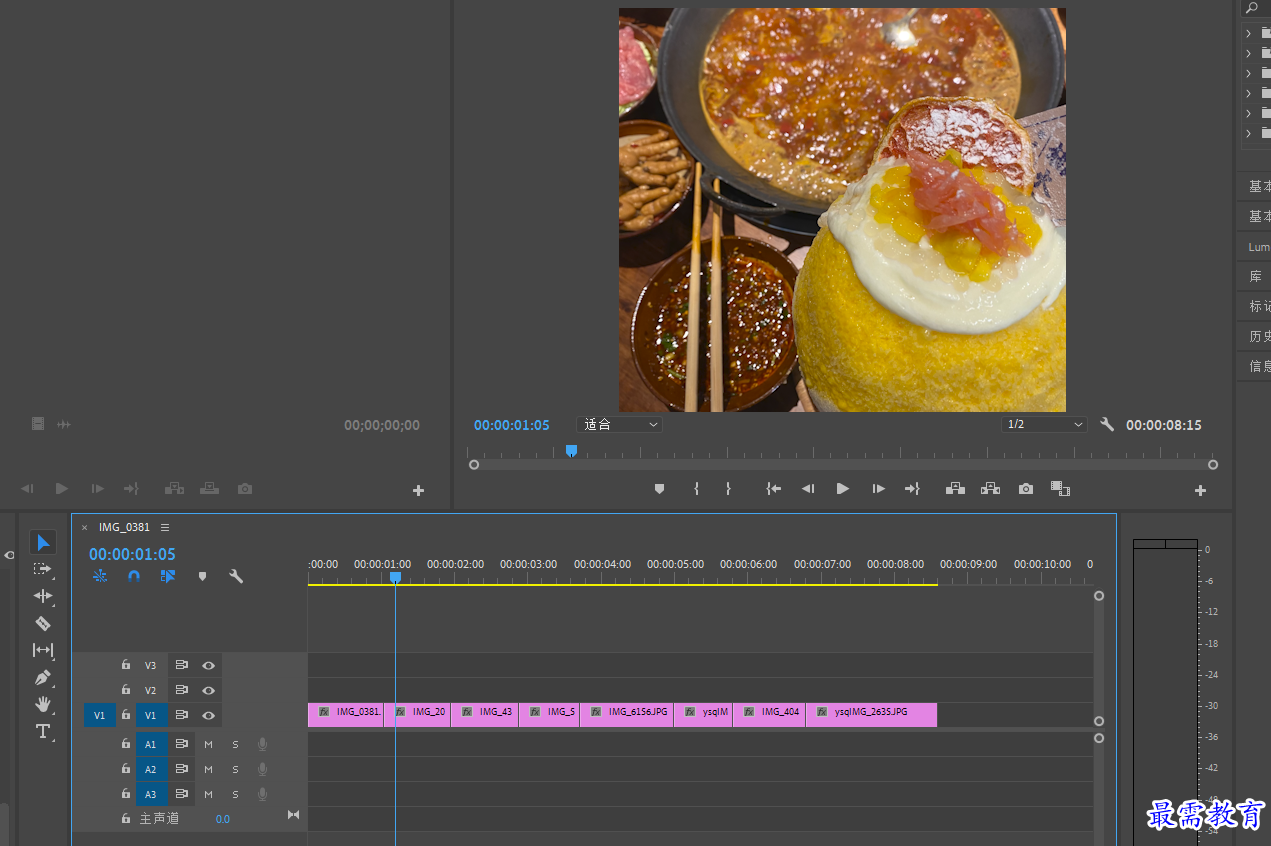Toggle V3 track output eye
The height and width of the screenshot is (846, 1271).
point(208,665)
